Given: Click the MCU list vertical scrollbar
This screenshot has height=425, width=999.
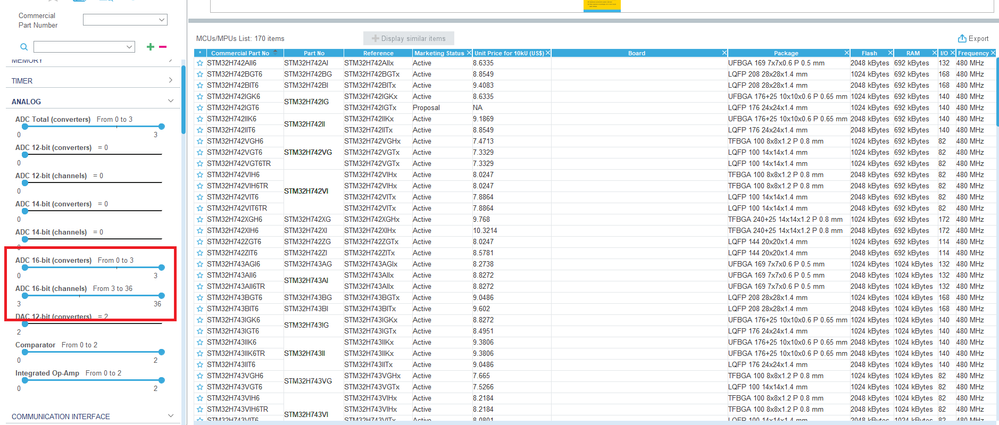Looking at the screenshot, I should 996,92.
